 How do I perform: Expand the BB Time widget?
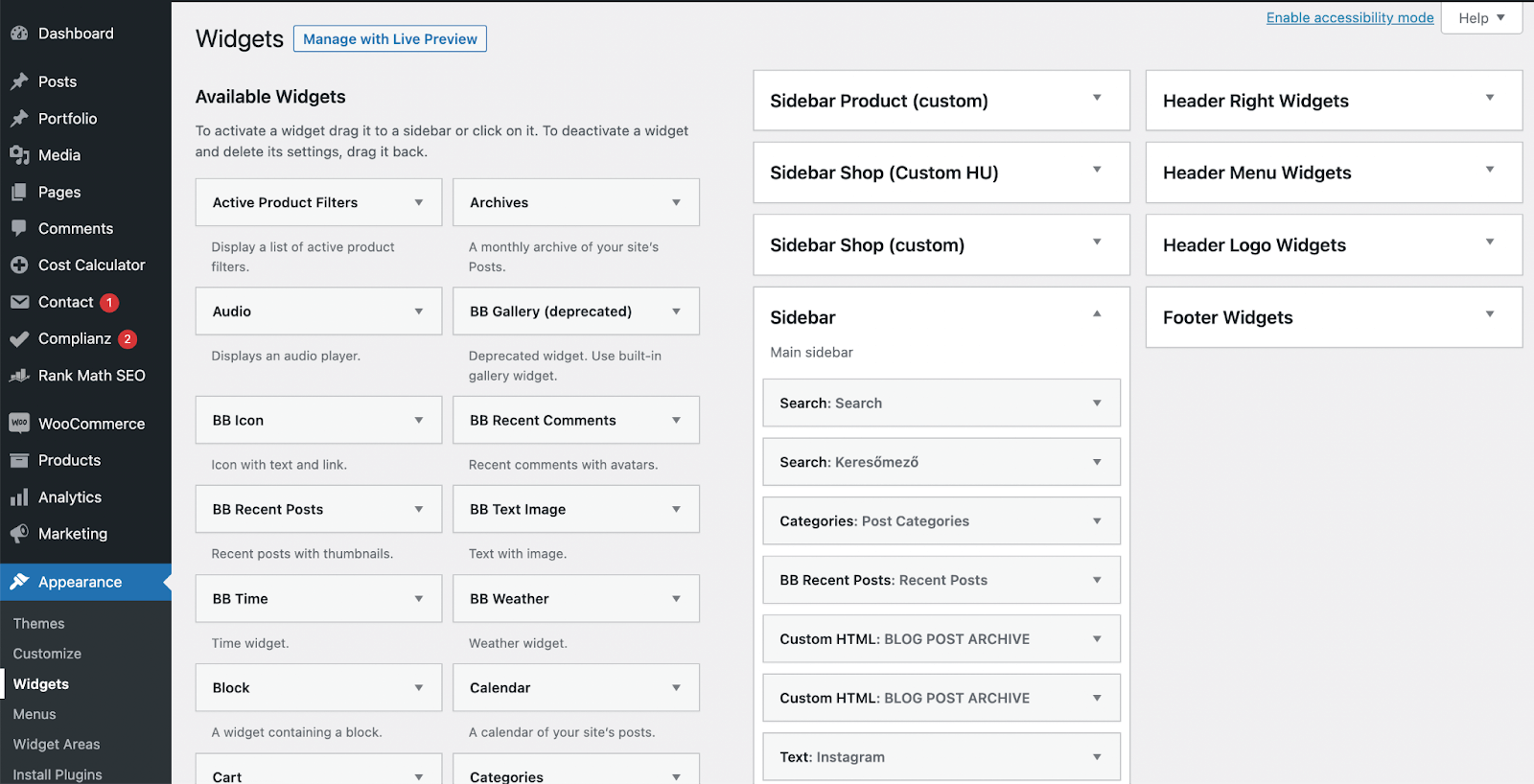coord(419,599)
